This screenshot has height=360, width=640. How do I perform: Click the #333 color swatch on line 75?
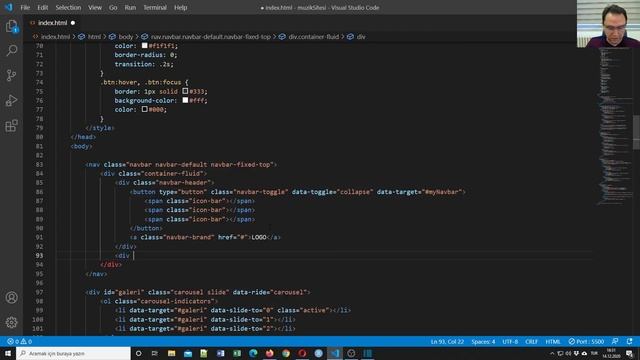point(185,91)
